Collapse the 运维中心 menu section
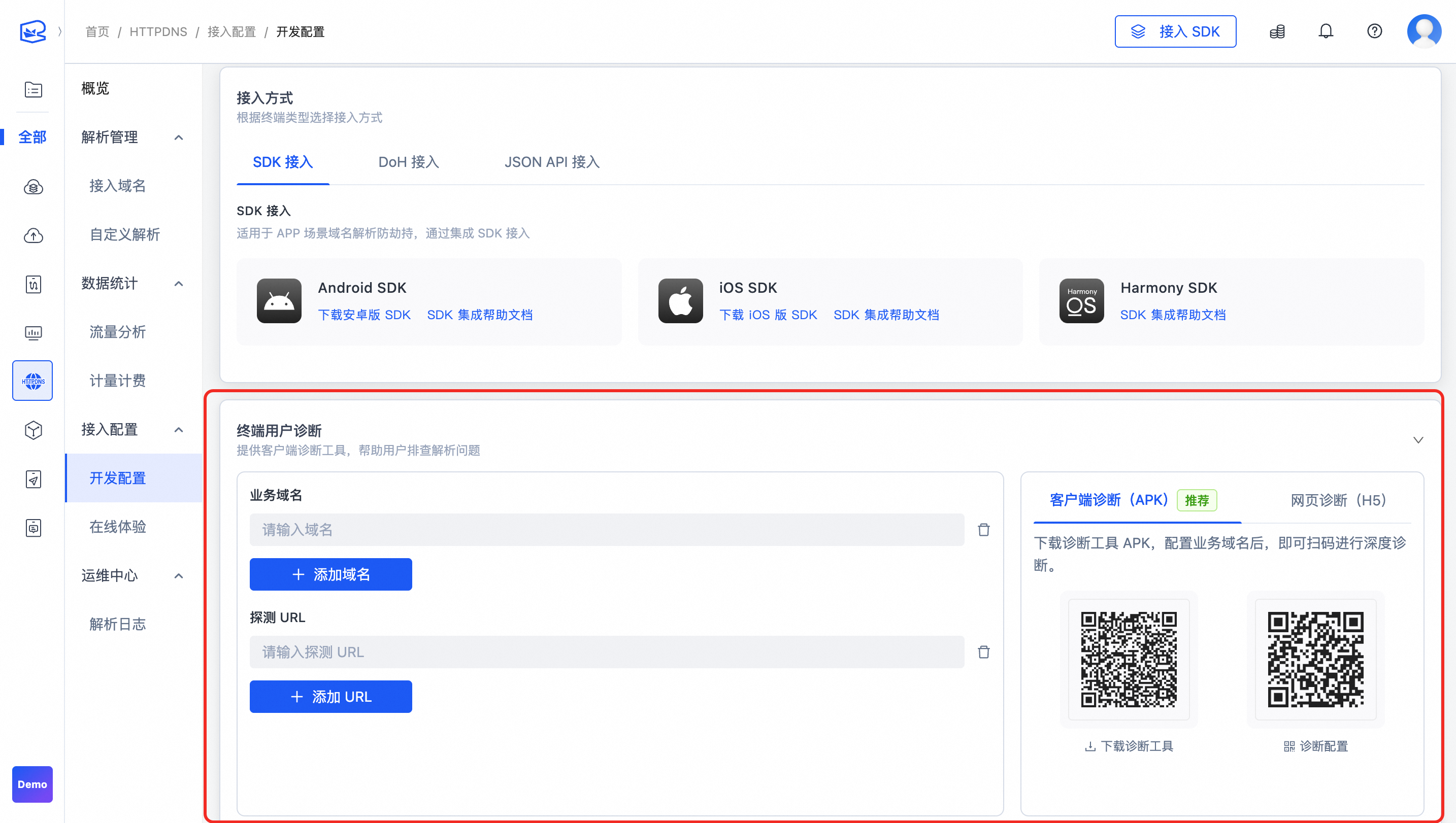The image size is (1456, 823). pos(179,575)
